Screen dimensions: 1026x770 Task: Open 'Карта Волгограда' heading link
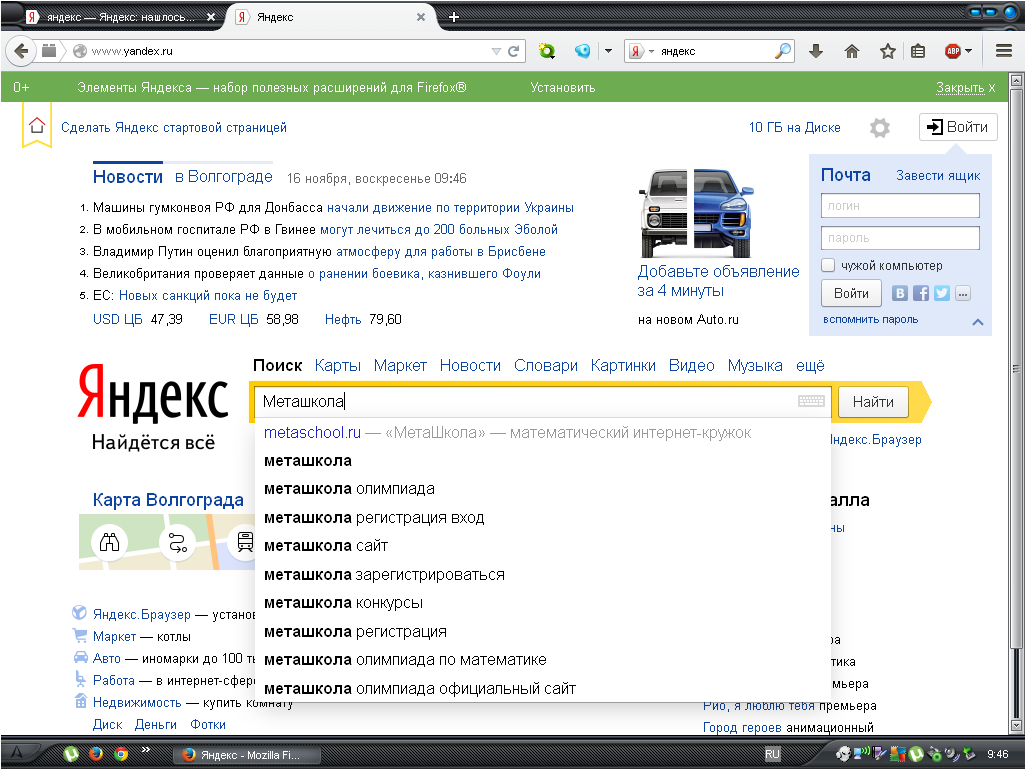point(168,500)
